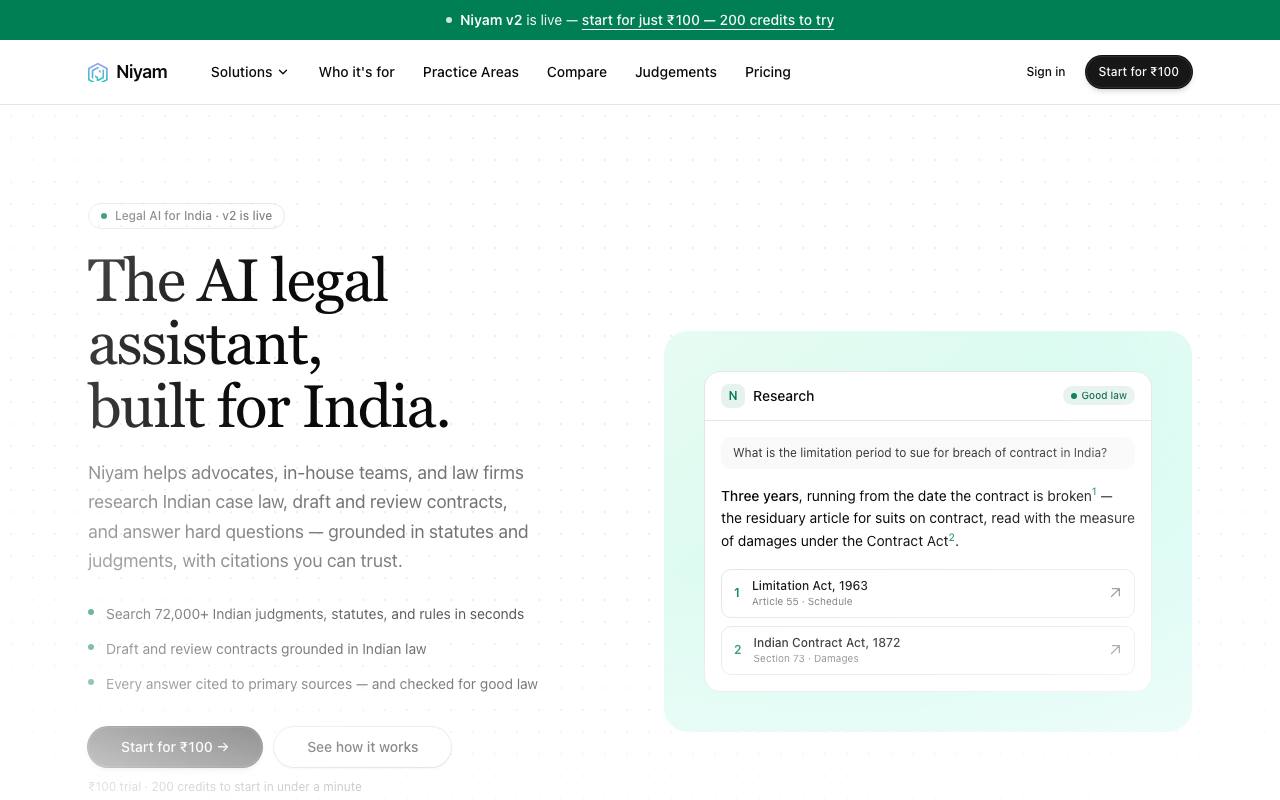The width and height of the screenshot is (1280, 800).
Task: Open the Limitation Act, 1963 citation card
Action: [928, 593]
